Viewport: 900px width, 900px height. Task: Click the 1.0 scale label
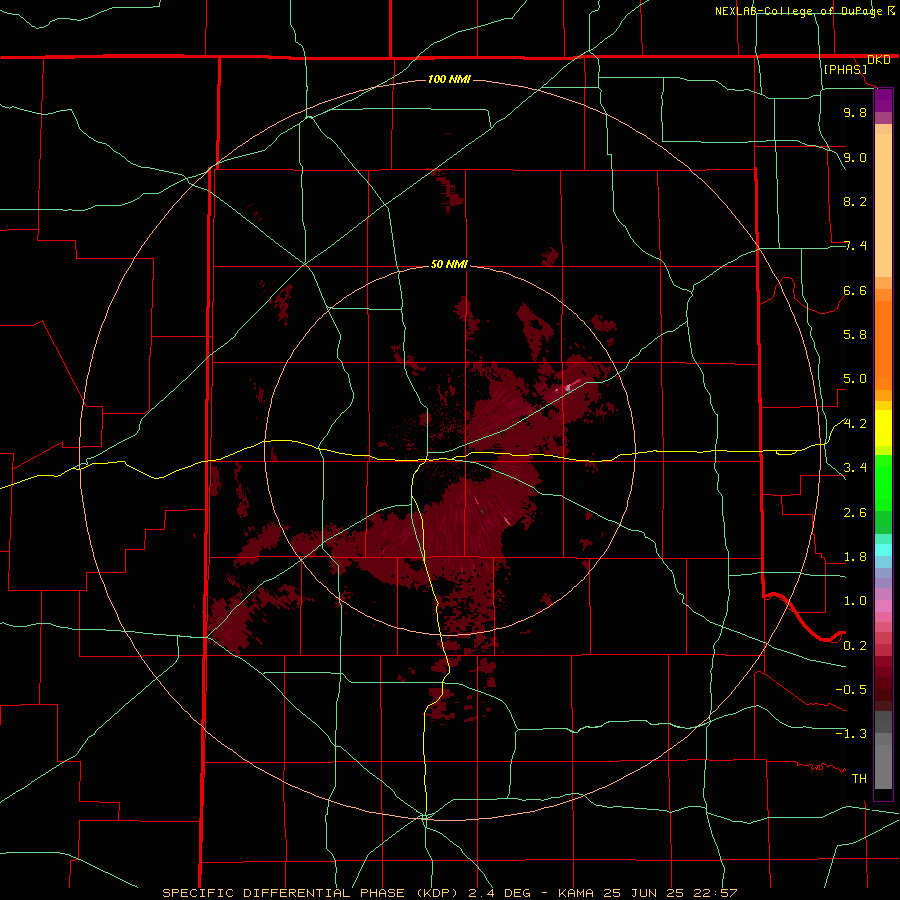coord(855,601)
